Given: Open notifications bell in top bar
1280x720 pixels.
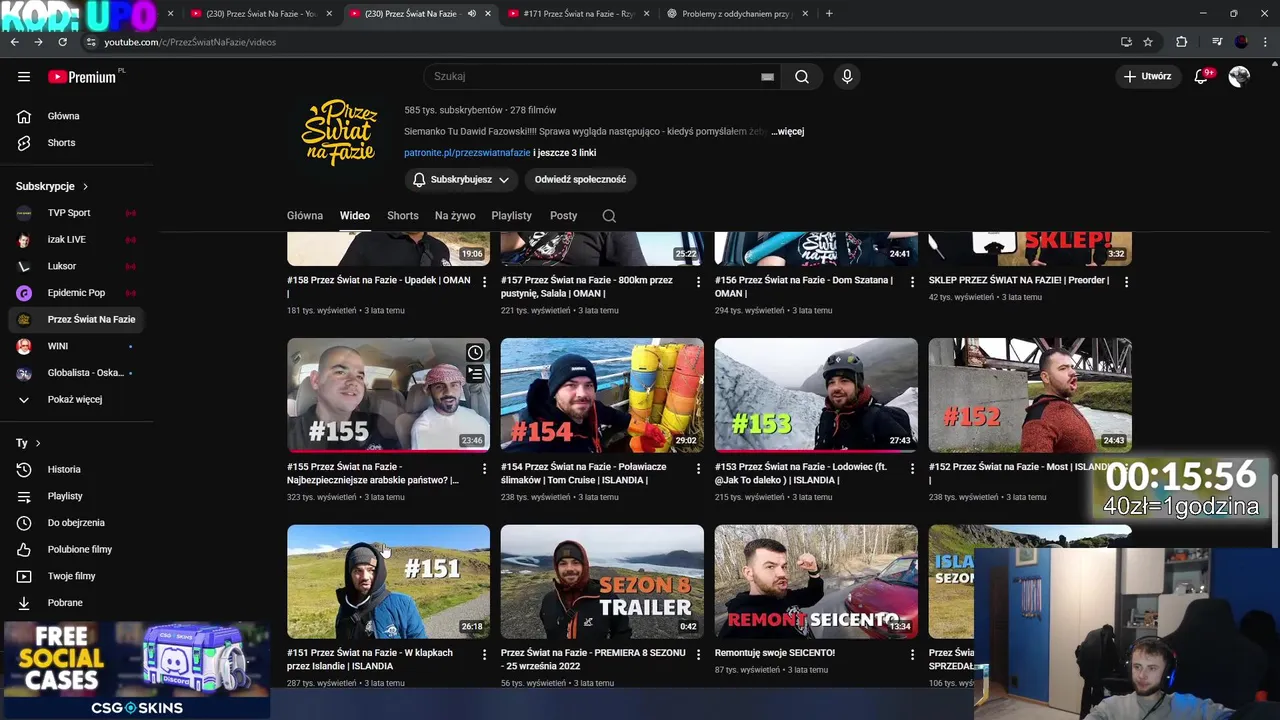Looking at the screenshot, I should (x=1202, y=76).
